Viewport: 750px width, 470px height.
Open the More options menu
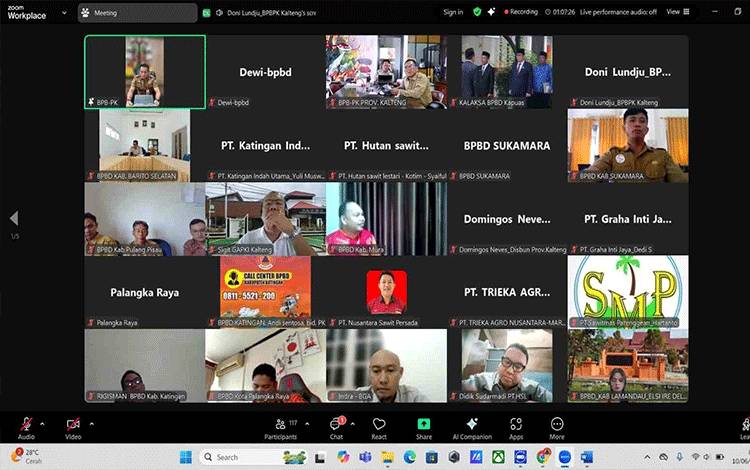557,428
